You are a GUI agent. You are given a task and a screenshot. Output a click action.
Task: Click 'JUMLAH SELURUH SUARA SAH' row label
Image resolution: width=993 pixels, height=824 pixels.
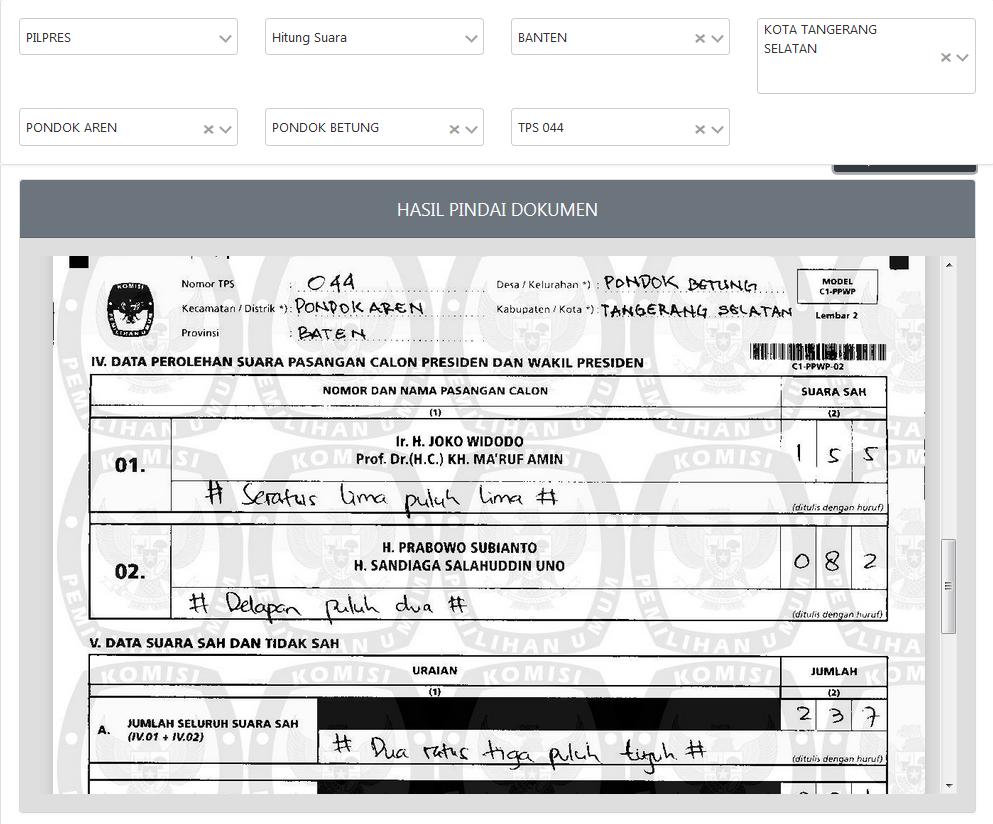213,724
